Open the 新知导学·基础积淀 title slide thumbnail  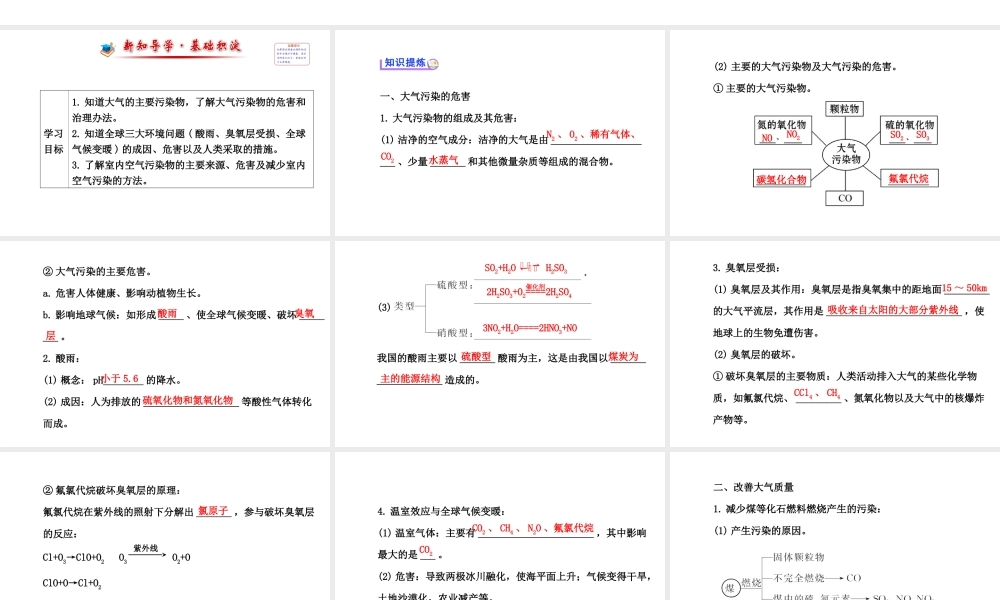165,133
